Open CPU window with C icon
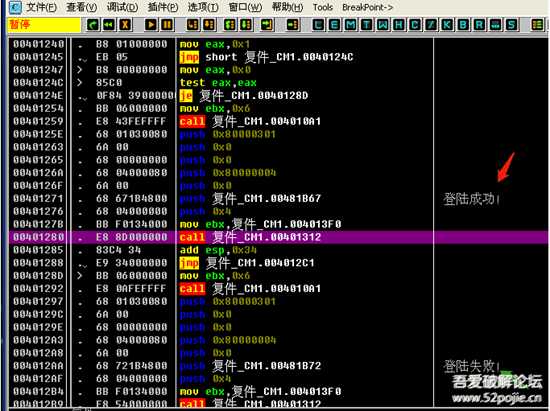The height and width of the screenshot is (411, 550). click(x=415, y=25)
